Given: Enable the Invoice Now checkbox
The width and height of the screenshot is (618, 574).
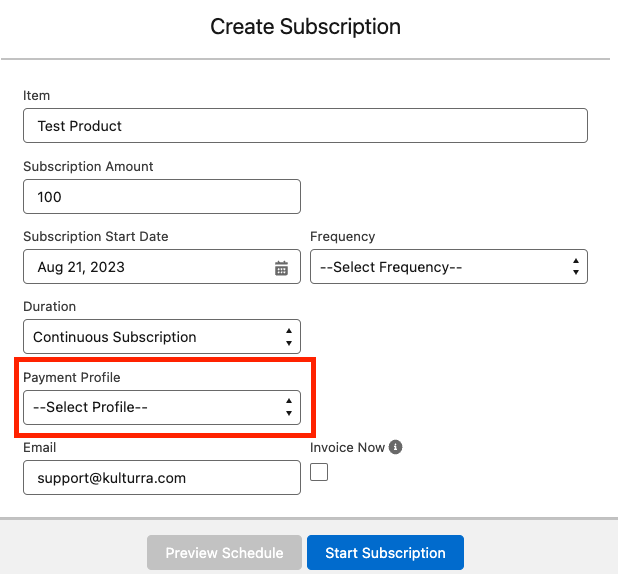Looking at the screenshot, I should 319,472.
